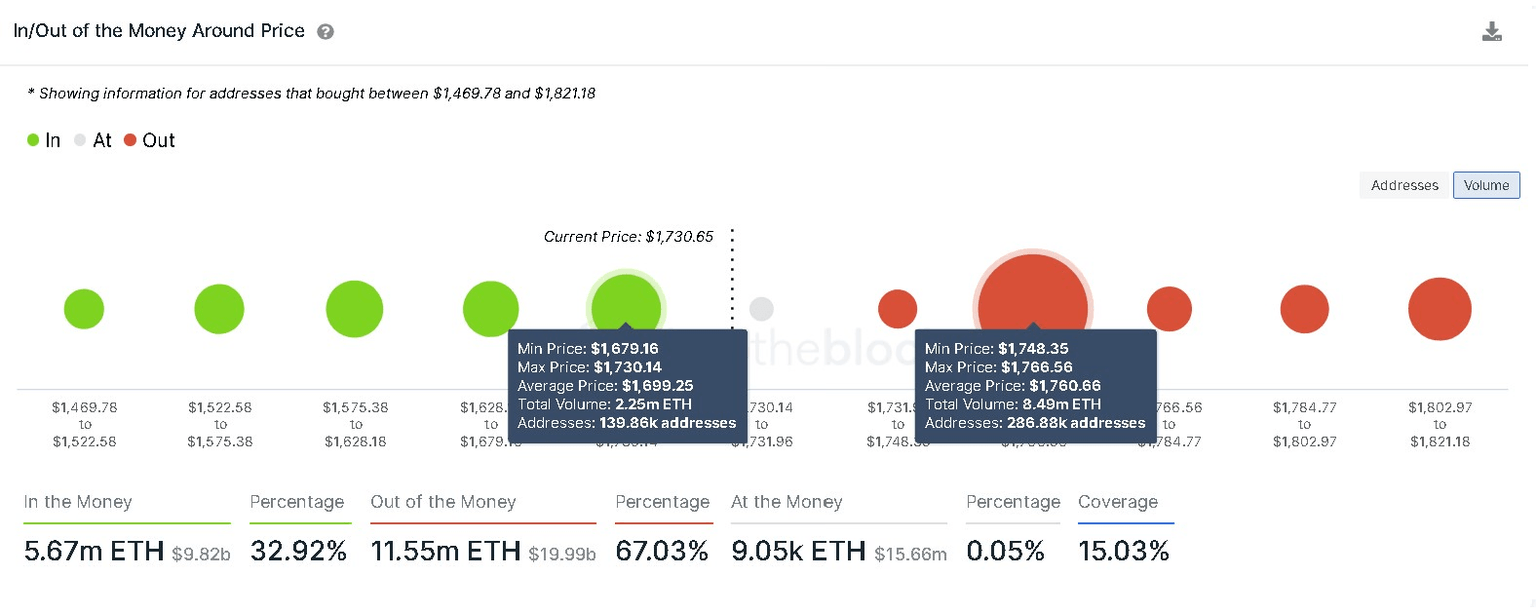1536x613 pixels.
Task: Toggle the 'Out' legend item
Action: [x=148, y=140]
